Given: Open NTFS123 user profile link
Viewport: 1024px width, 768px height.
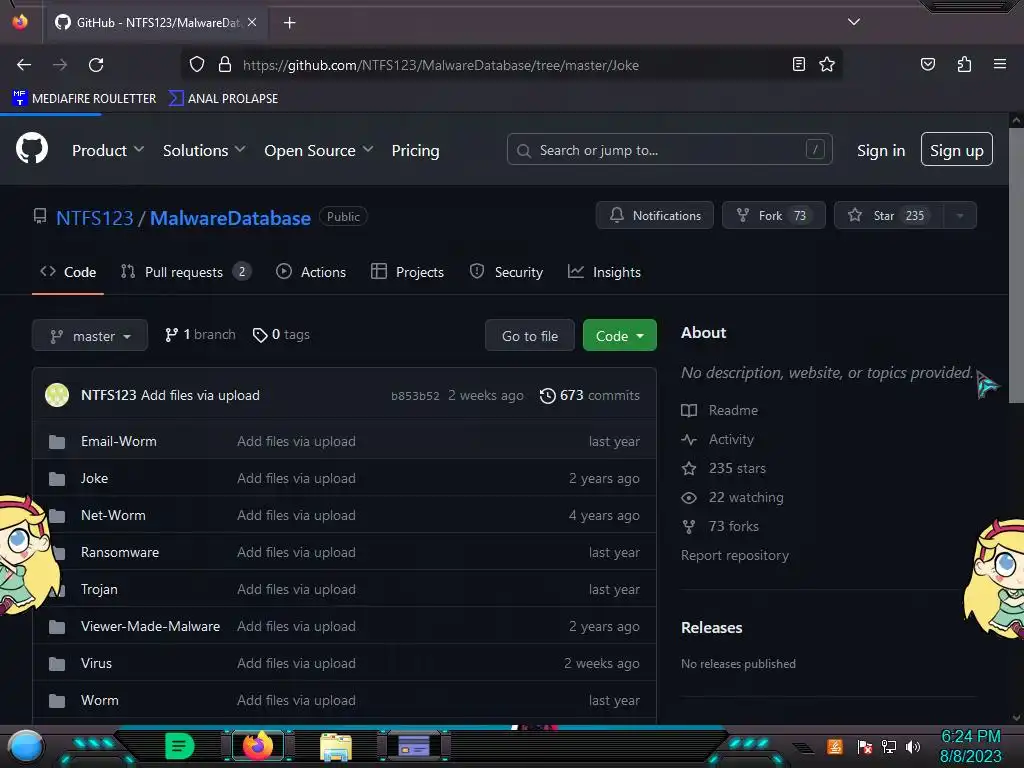Looking at the screenshot, I should [x=95, y=217].
